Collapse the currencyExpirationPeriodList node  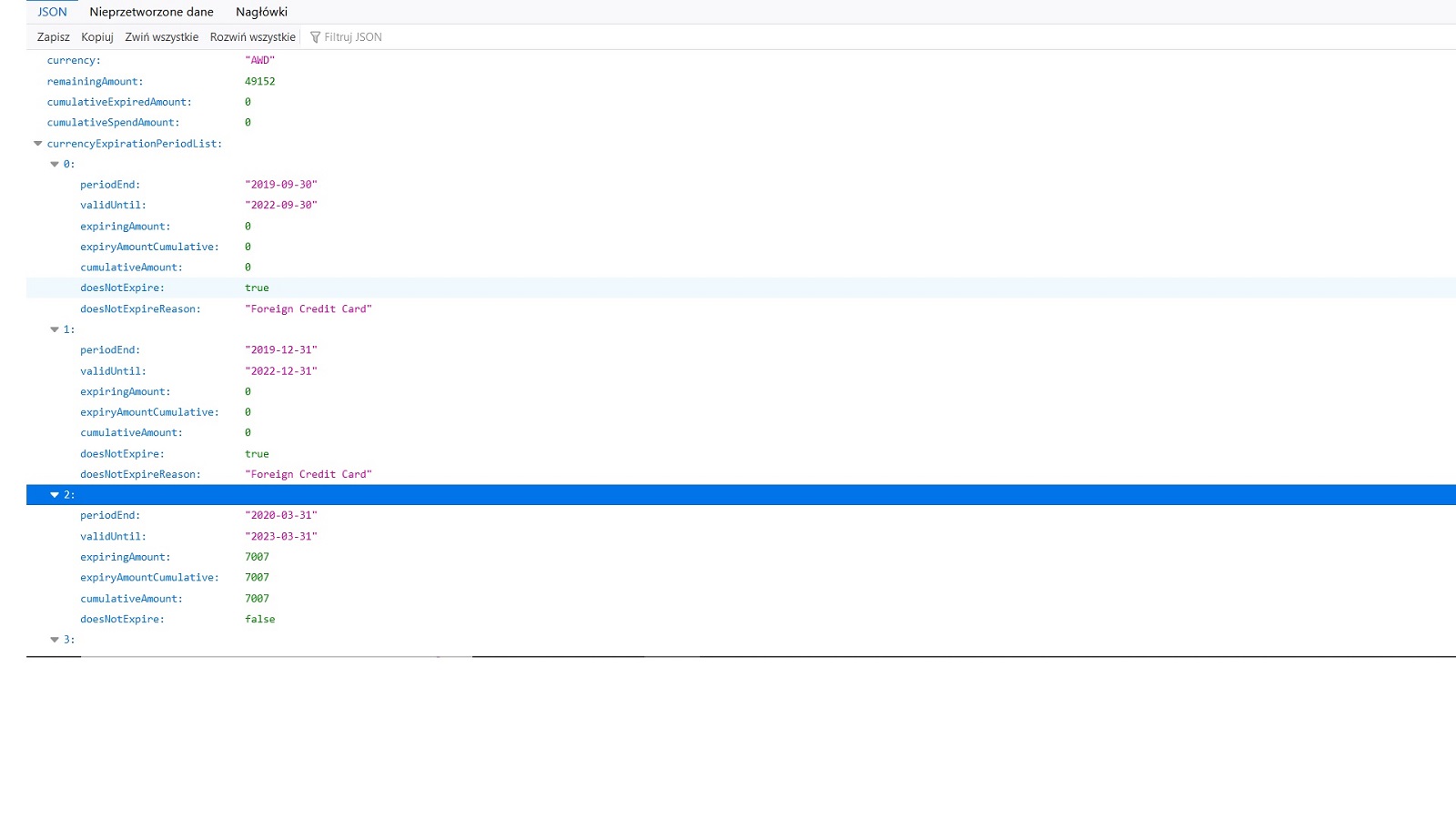tap(38, 144)
